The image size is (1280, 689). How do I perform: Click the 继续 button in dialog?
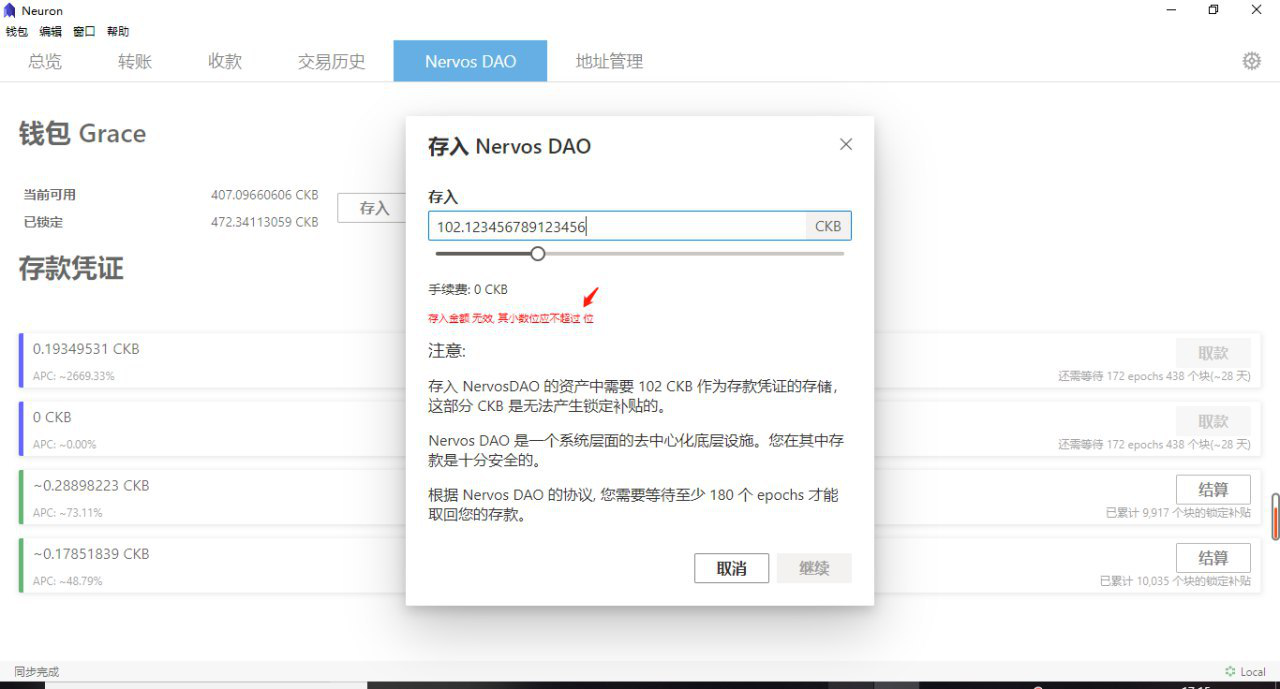tap(814, 568)
